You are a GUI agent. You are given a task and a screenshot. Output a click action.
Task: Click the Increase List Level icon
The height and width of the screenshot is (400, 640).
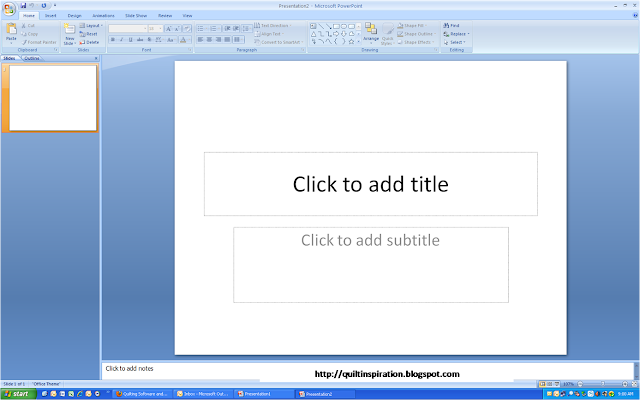tap(236, 29)
